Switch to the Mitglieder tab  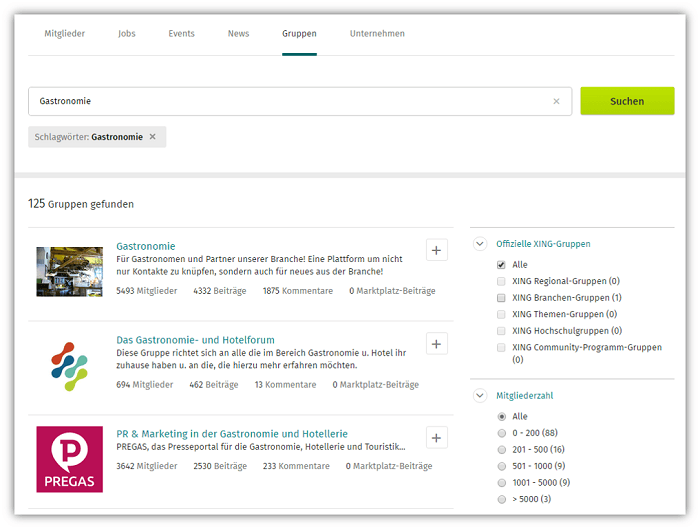(x=64, y=34)
